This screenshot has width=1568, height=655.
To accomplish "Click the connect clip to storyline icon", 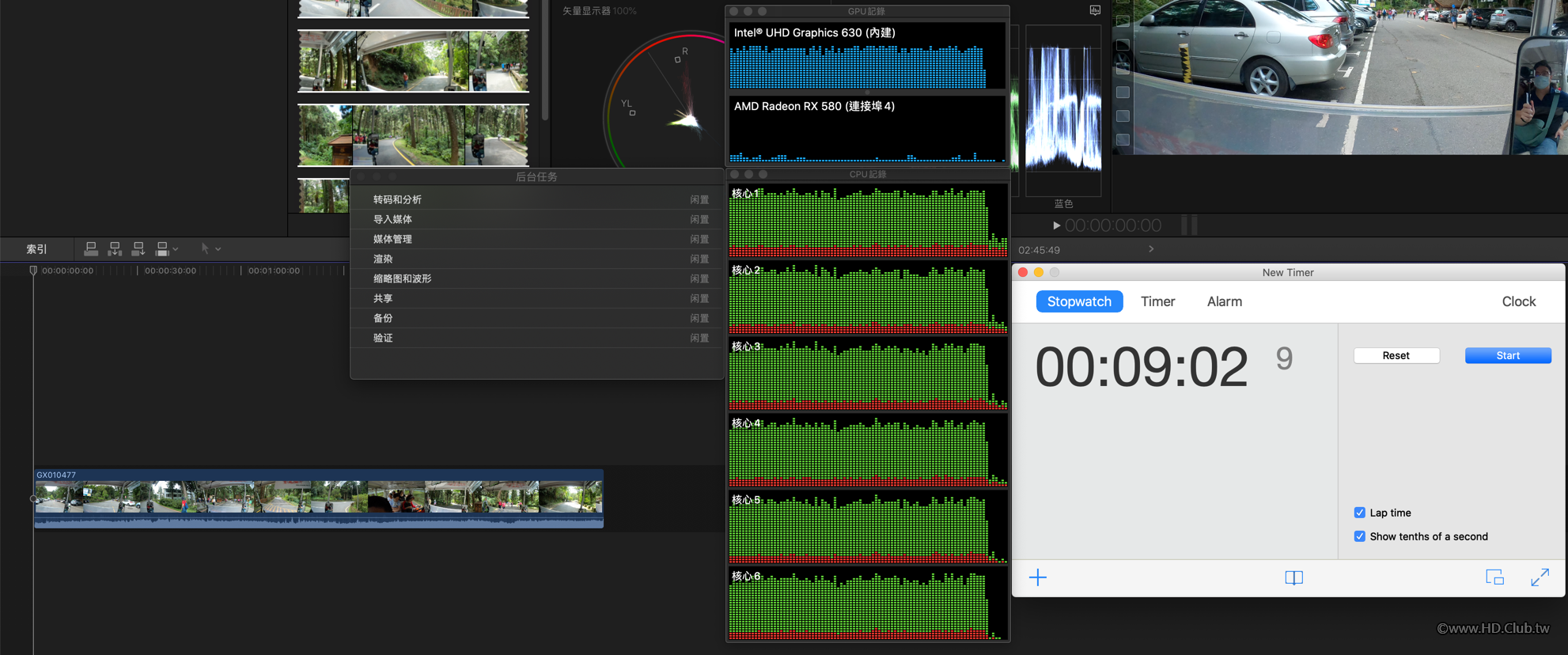I will point(91,248).
